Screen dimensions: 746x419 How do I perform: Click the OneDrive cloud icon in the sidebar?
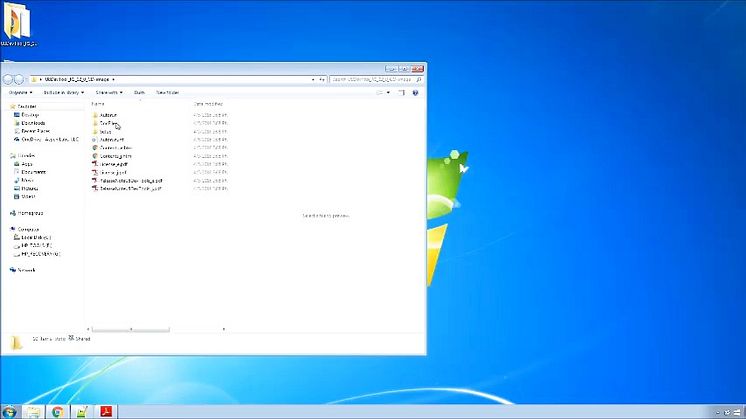pyautogui.click(x=17, y=139)
